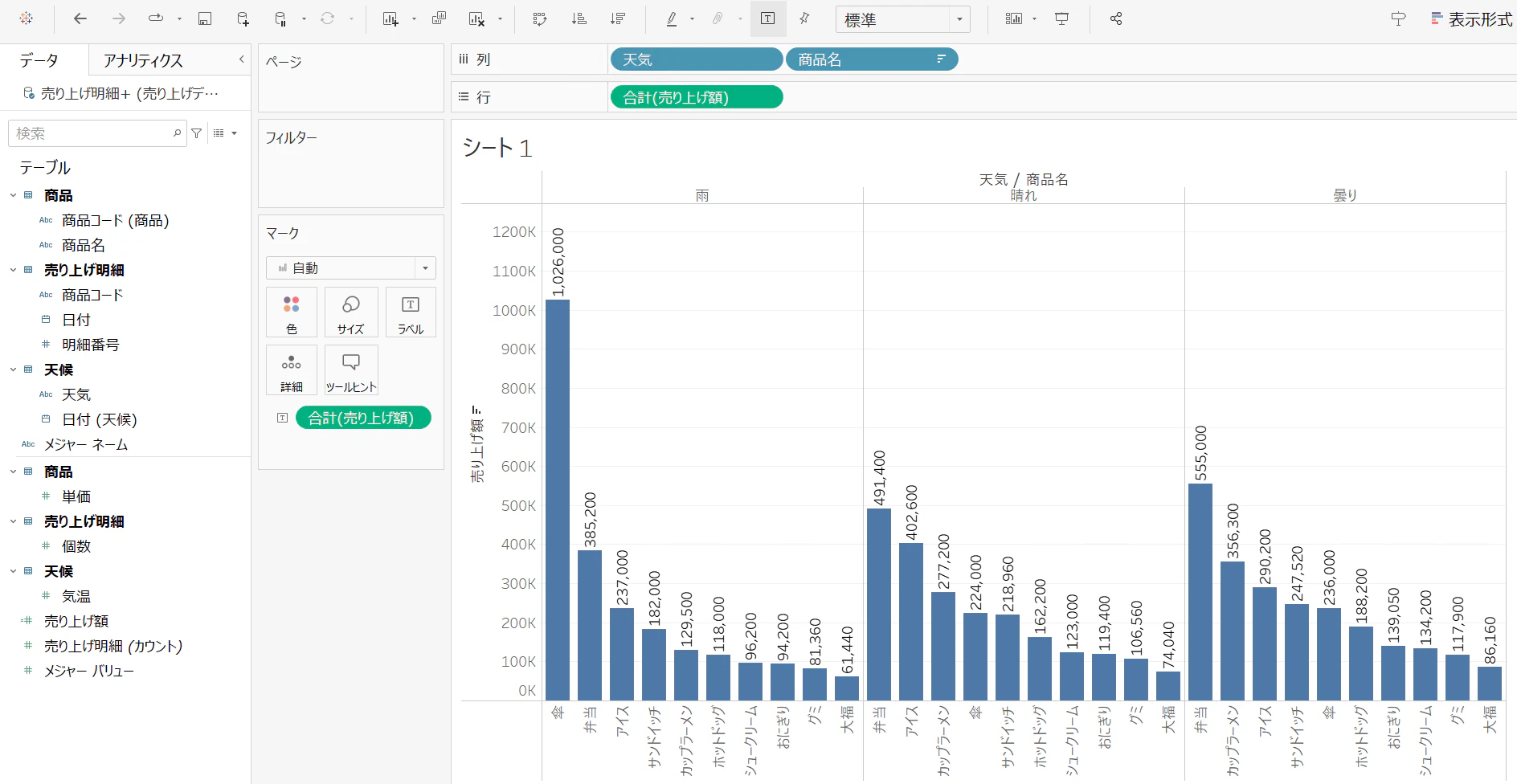Select the 売り上げ明細 (カウント) field
This screenshot has width=1517, height=784.
tap(113, 646)
